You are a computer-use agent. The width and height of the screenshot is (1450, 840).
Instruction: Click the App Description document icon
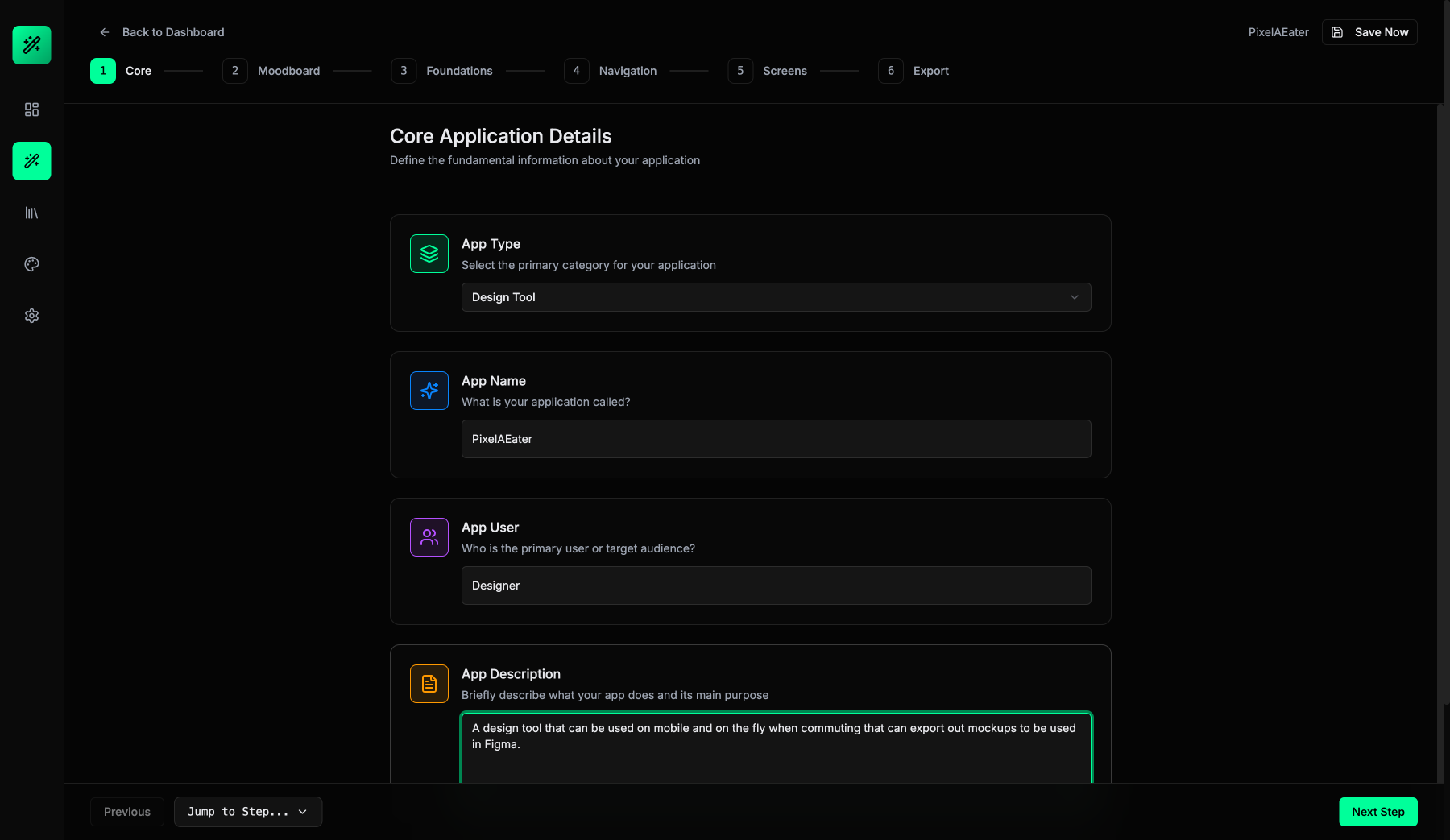429,684
